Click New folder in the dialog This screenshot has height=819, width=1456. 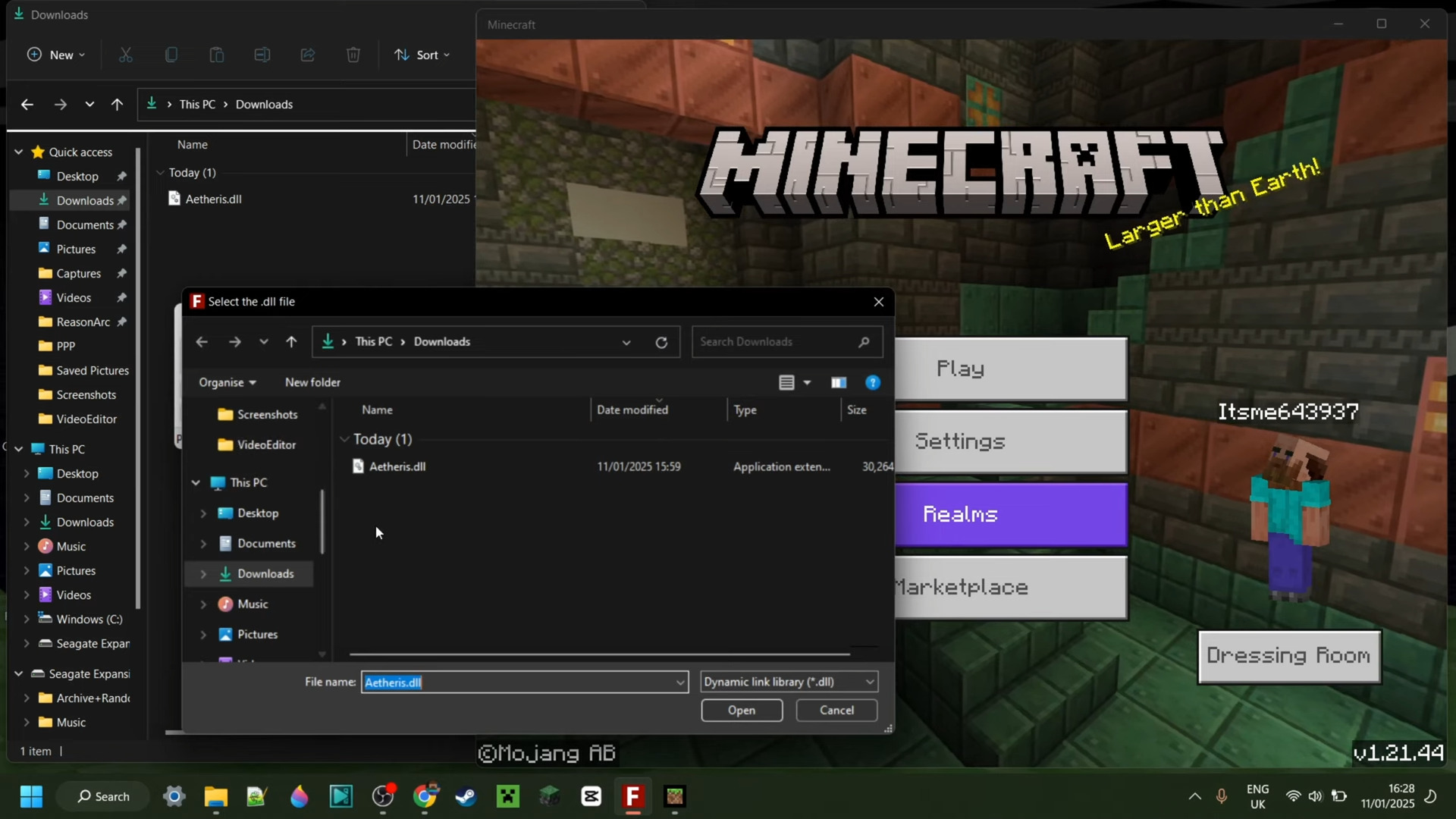(x=312, y=383)
